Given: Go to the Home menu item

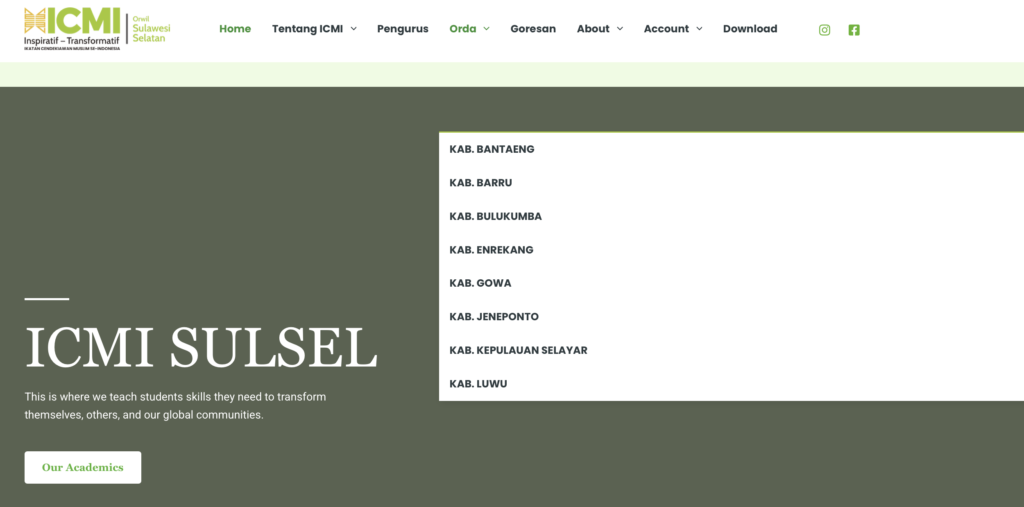Looking at the screenshot, I should click(x=235, y=29).
